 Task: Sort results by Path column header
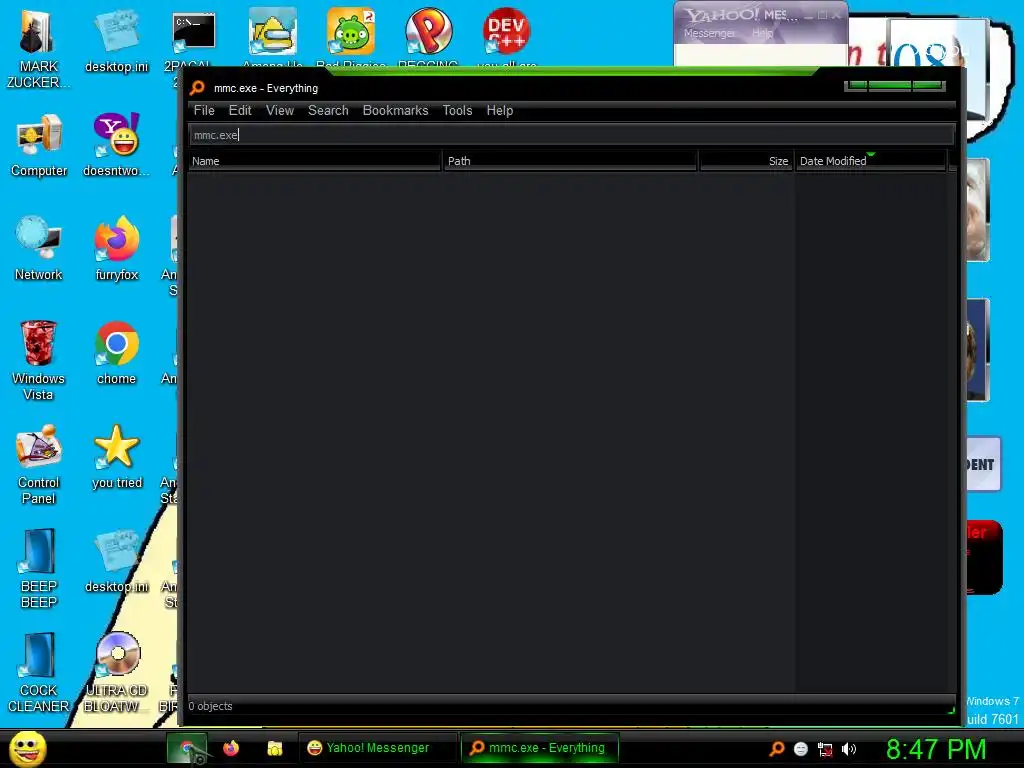point(570,161)
